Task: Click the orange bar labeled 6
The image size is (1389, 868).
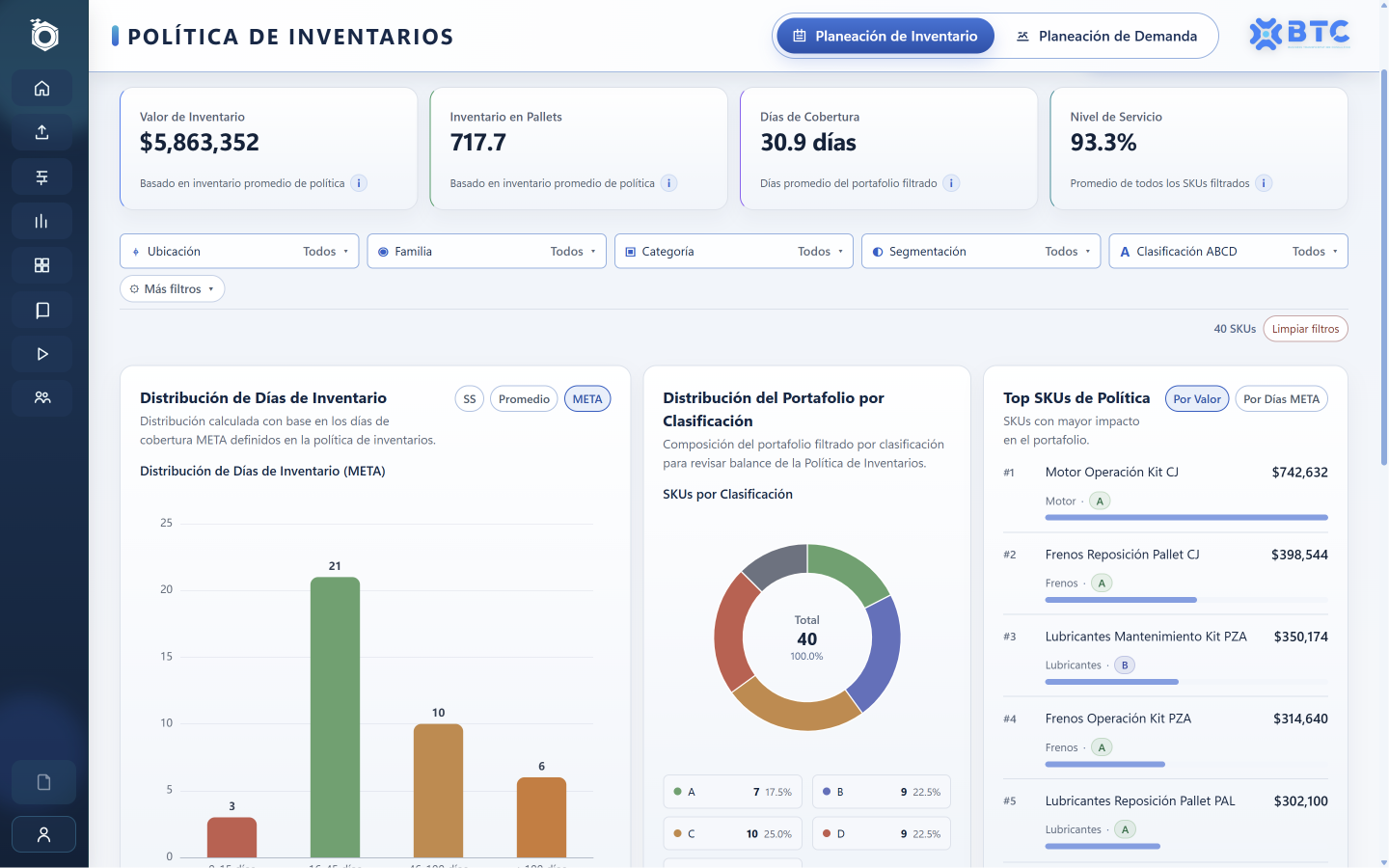Action: click(541, 817)
